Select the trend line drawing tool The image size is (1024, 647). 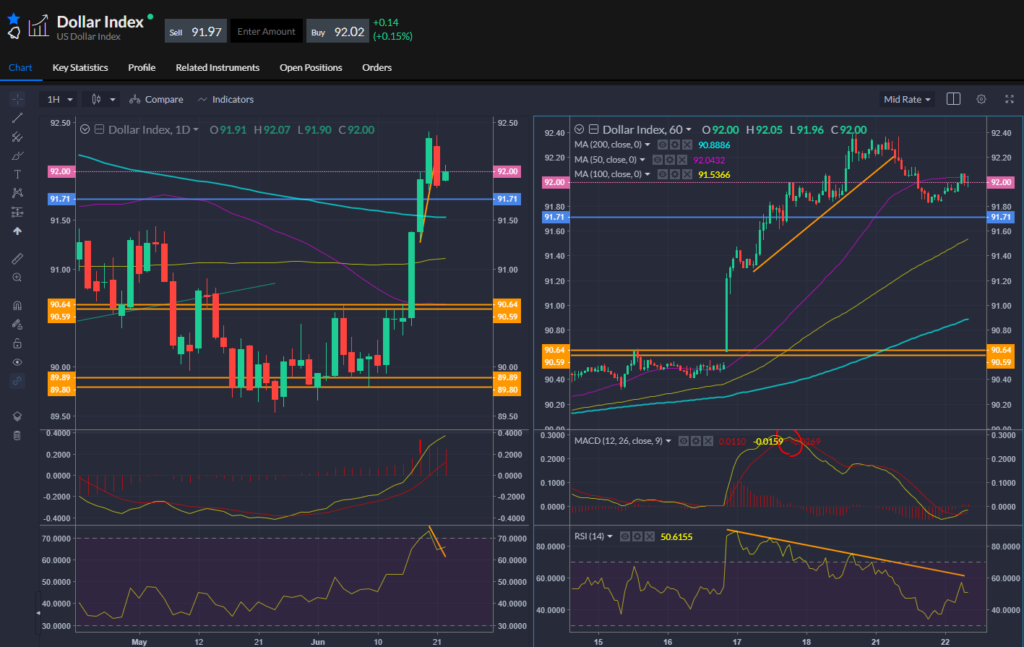pyautogui.click(x=17, y=118)
